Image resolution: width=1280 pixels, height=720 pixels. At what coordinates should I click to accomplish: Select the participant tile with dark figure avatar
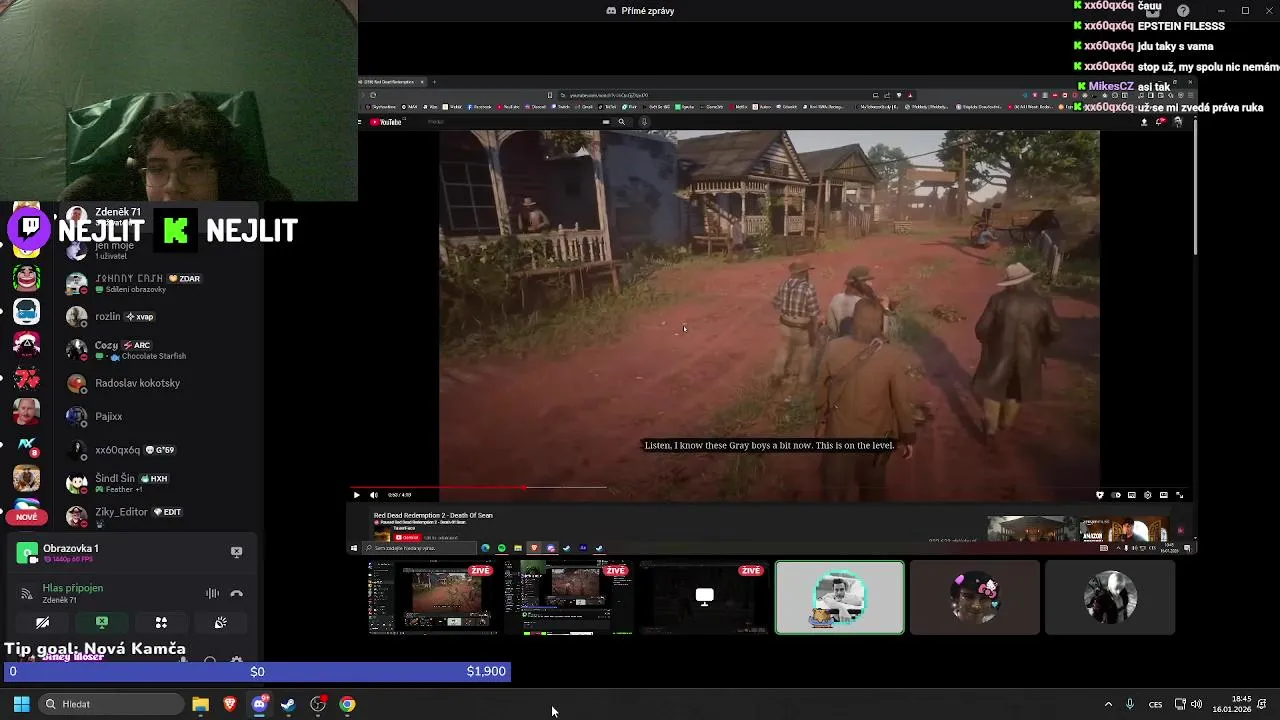(x=1110, y=598)
